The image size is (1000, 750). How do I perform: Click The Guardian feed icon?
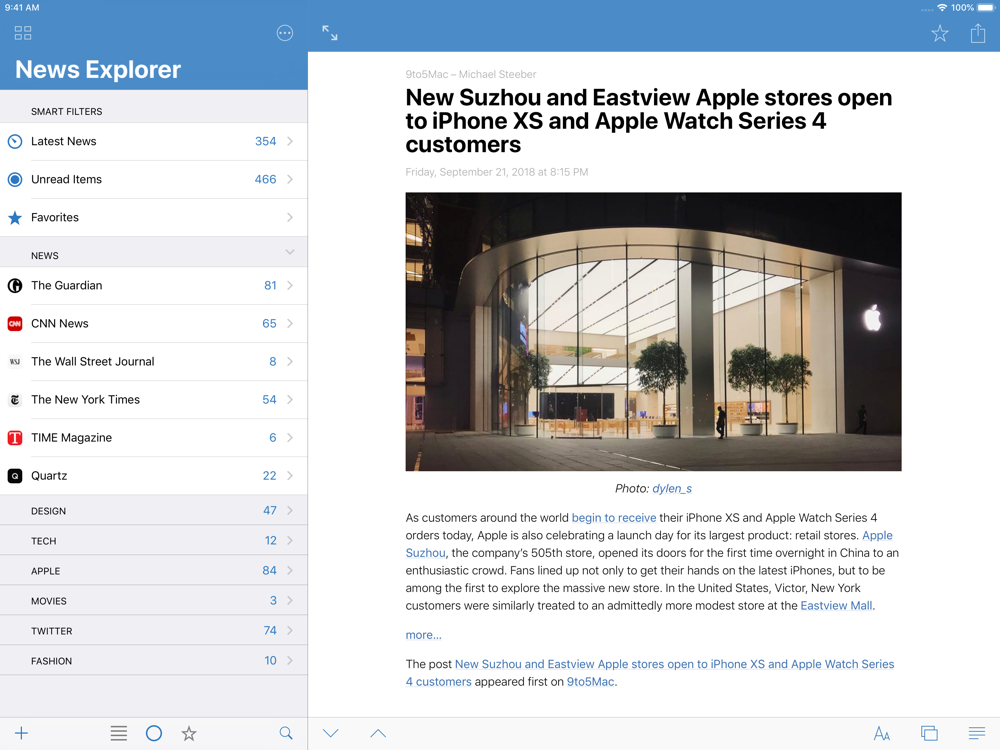[x=15, y=286]
